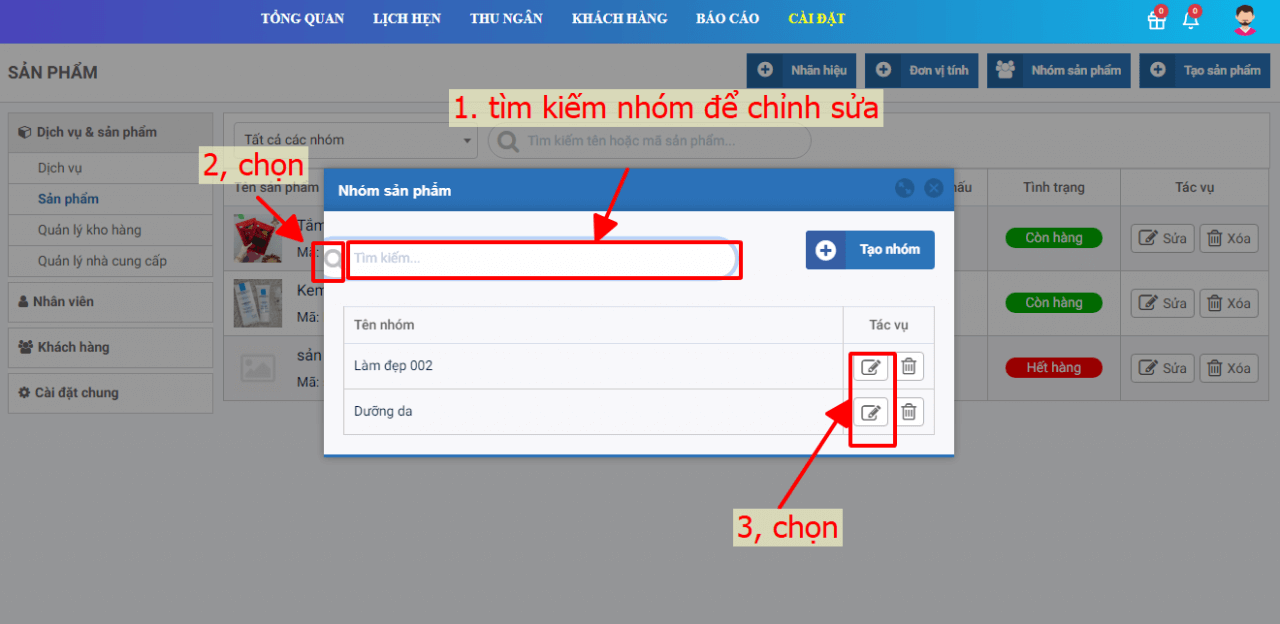This screenshot has height=624, width=1280.
Task: Click the trash icon for Làm đẹp 002
Action: pos(908,367)
